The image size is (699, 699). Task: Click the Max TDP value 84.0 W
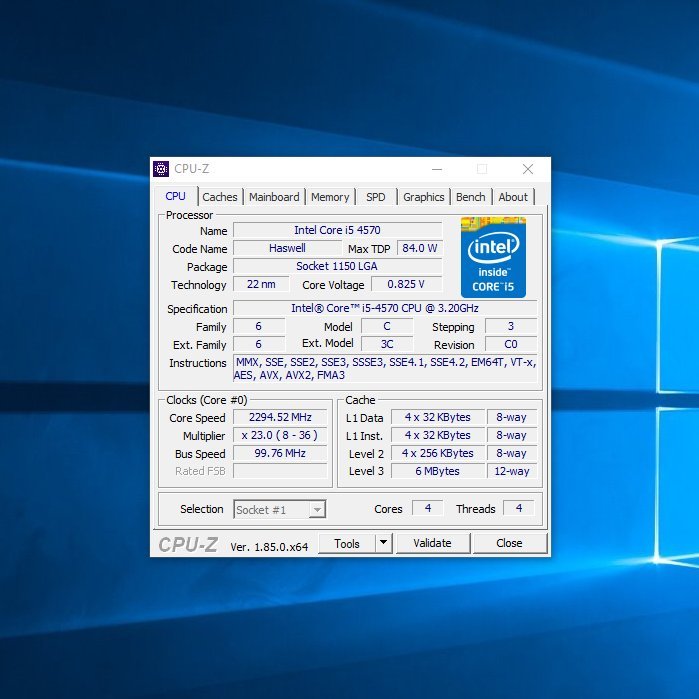pos(419,248)
